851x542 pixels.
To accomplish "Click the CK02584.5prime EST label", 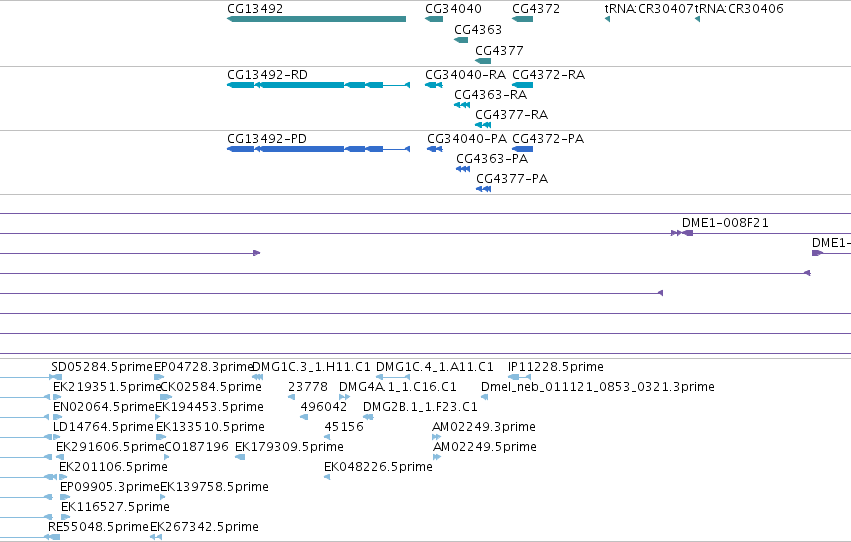I will click(x=211, y=387).
